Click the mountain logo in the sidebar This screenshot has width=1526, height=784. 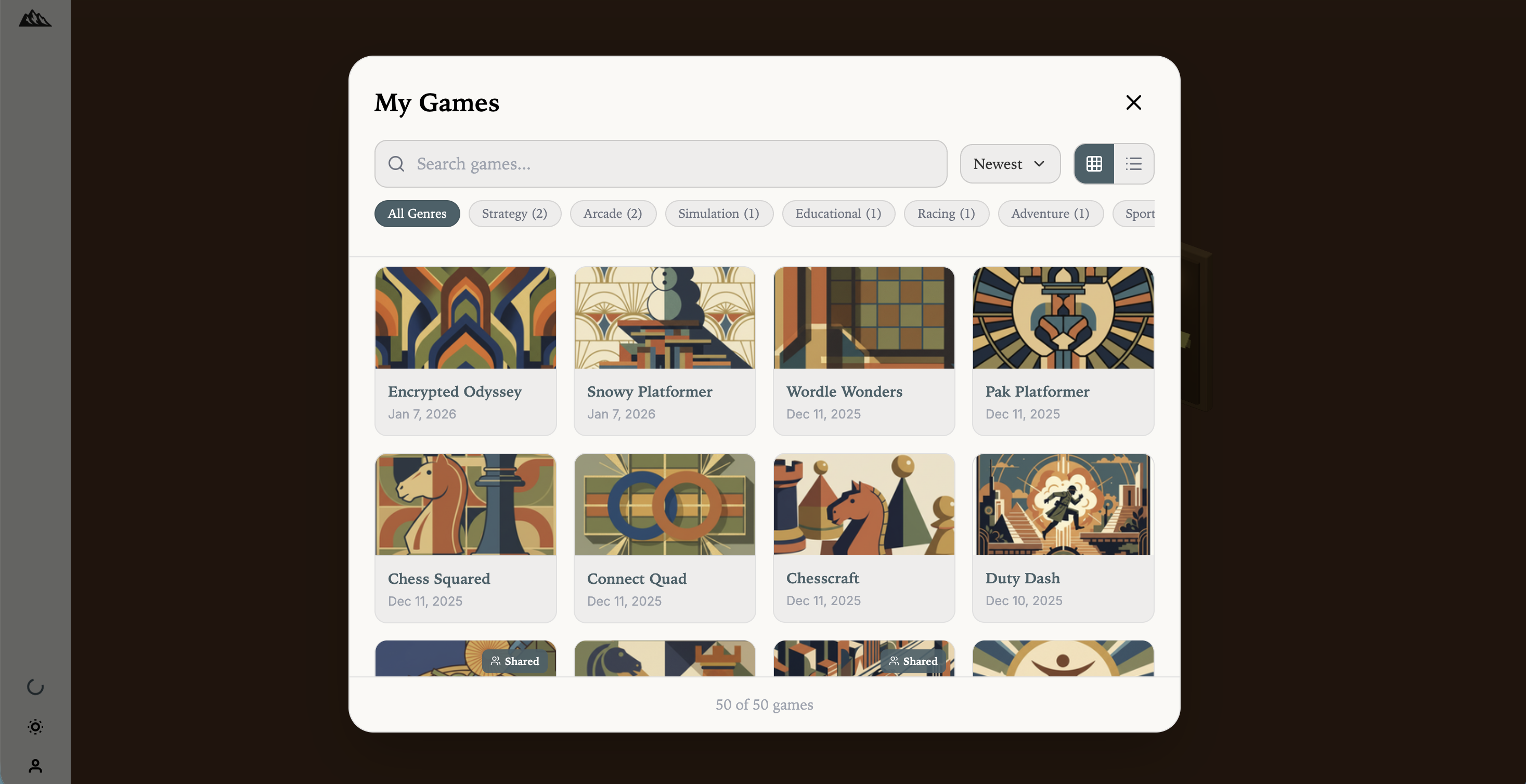(35, 18)
